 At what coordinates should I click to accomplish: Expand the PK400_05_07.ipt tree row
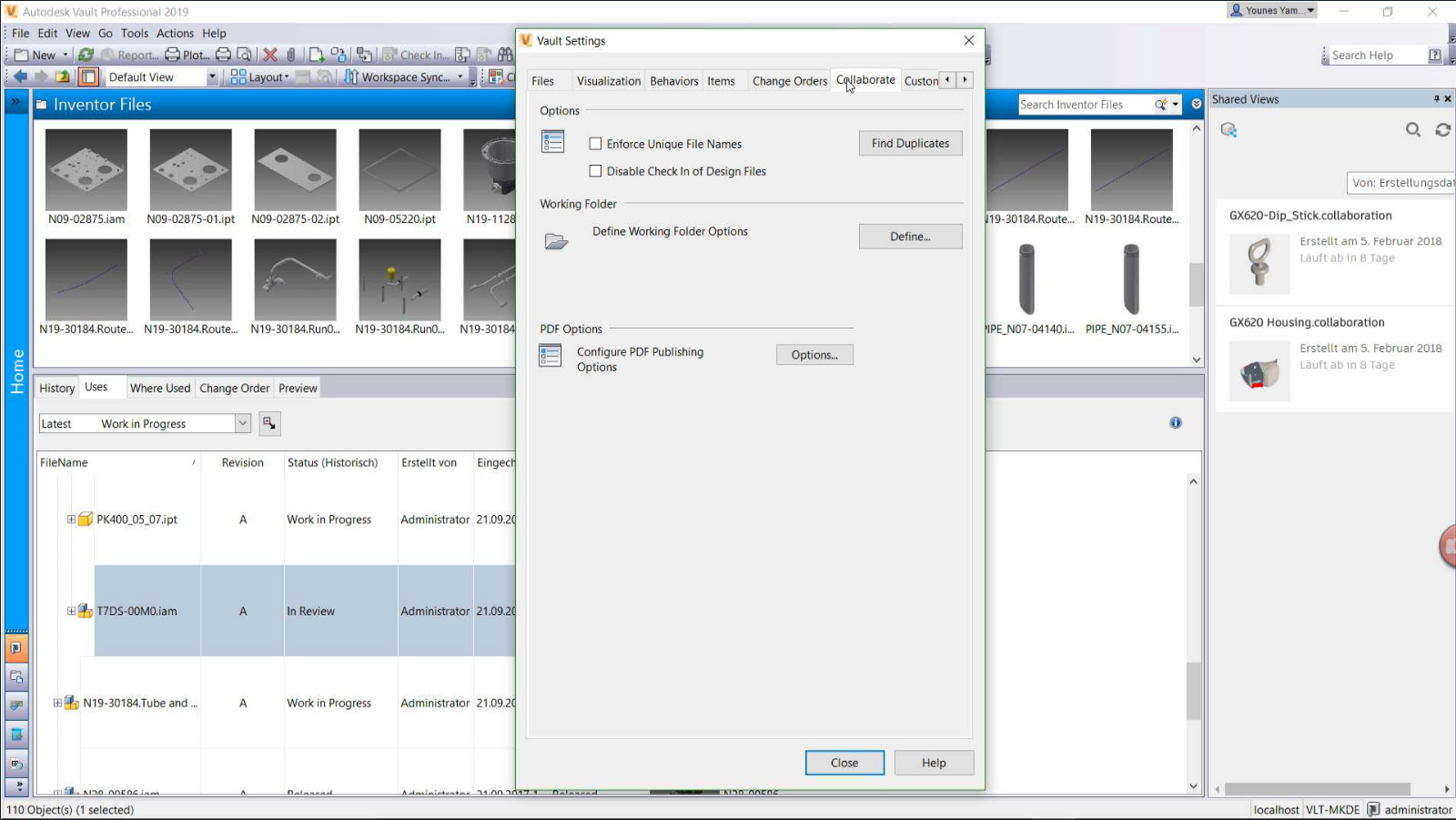tap(71, 520)
